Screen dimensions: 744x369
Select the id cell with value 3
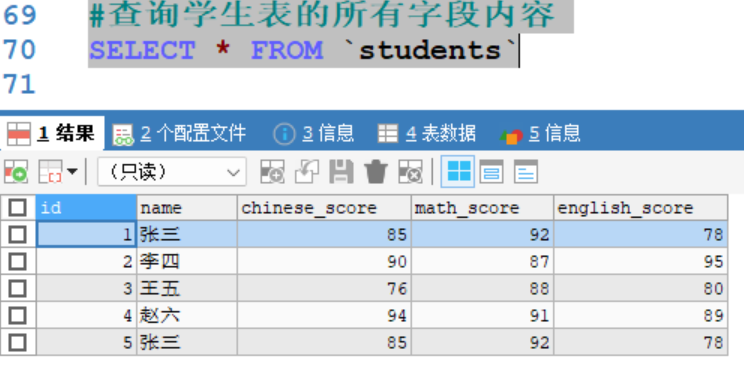[x=86, y=288]
